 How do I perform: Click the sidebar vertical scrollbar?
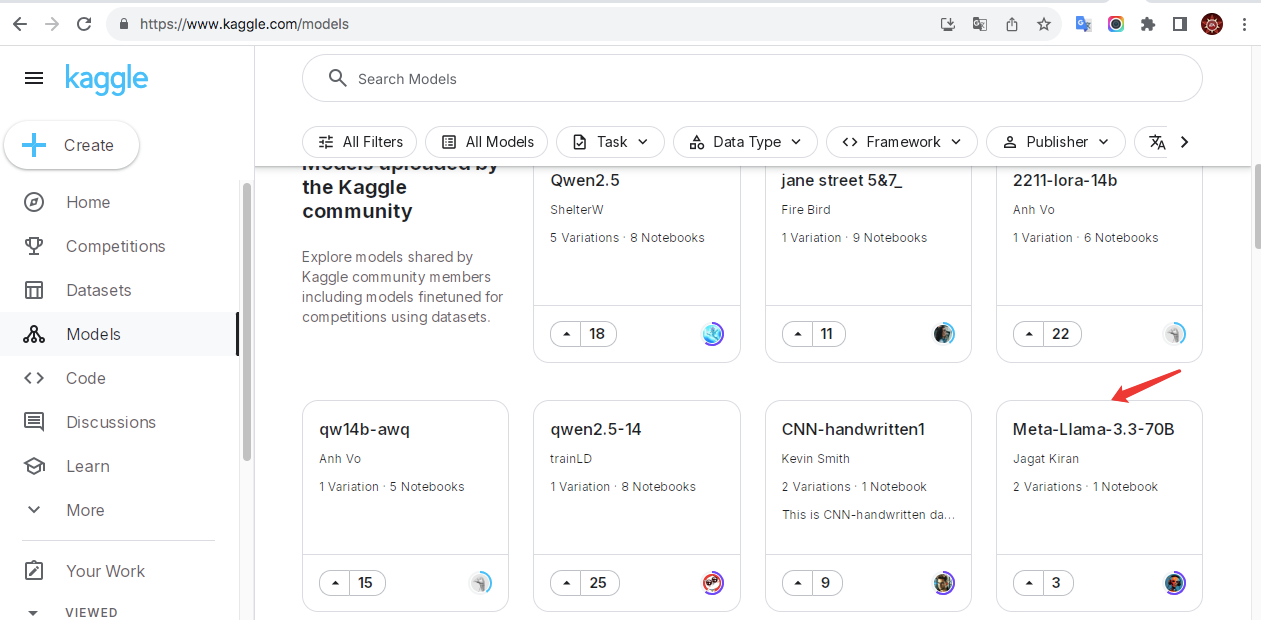pos(247,322)
